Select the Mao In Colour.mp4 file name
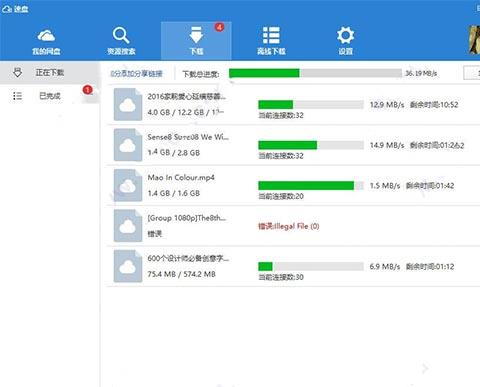 pos(181,178)
